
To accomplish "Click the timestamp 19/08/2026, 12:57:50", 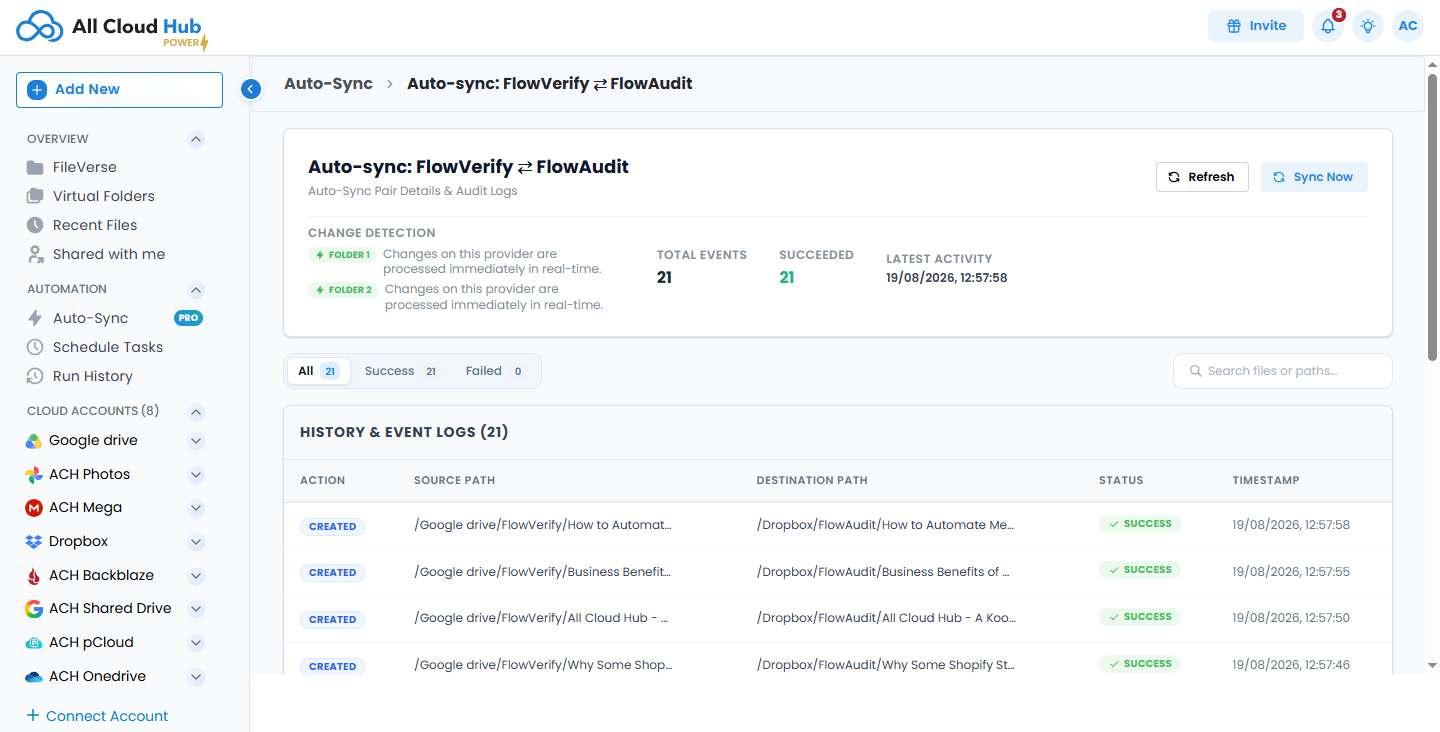I will (1291, 618).
